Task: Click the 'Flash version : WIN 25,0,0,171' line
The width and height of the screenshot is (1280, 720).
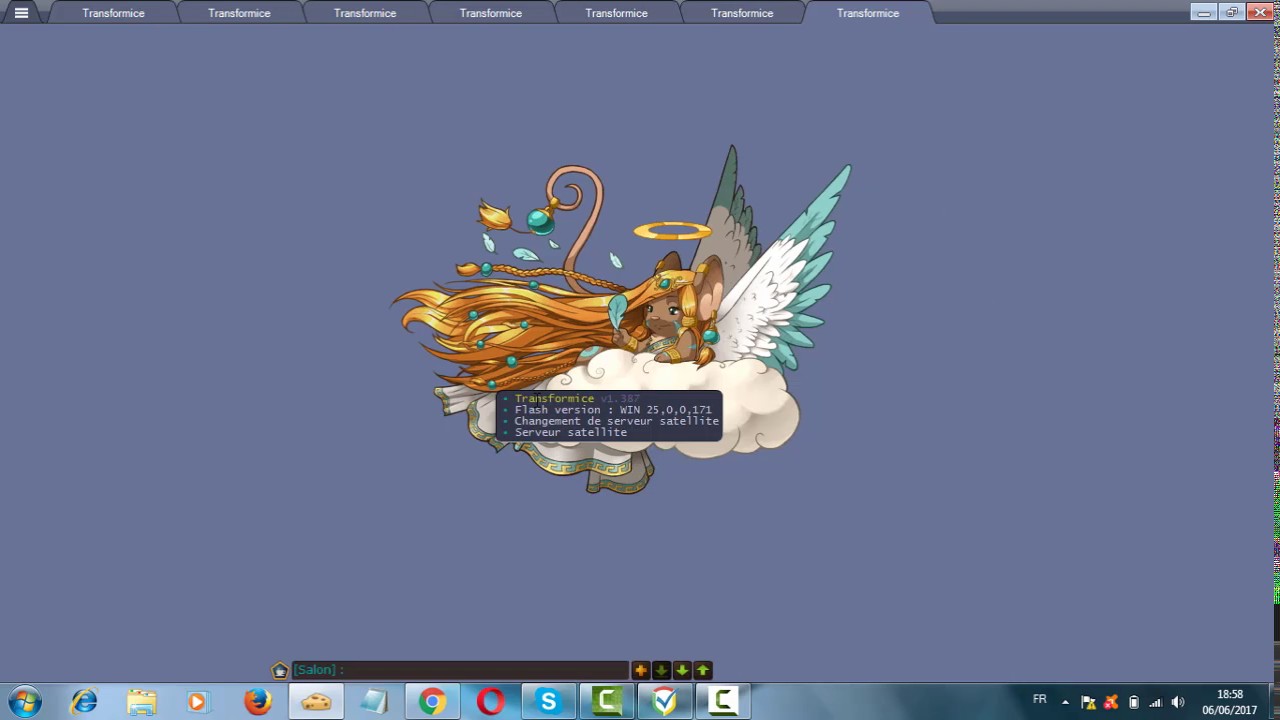Action: pos(613,410)
